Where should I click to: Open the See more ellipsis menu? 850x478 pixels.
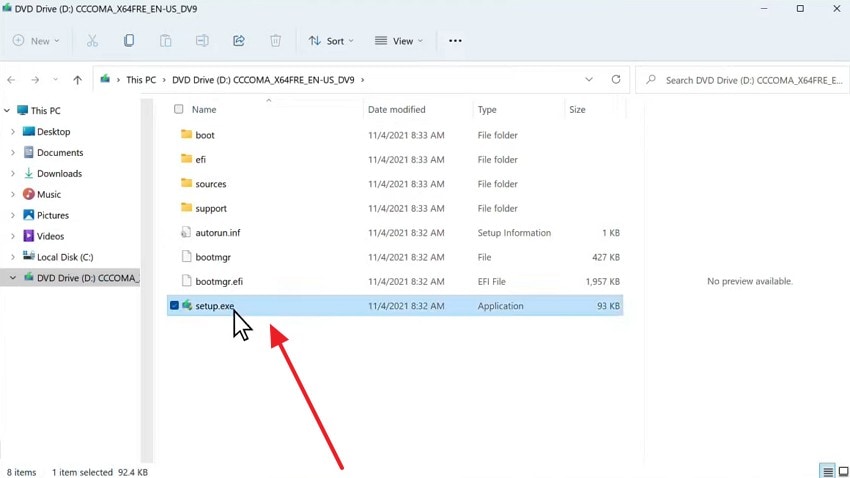(455, 41)
